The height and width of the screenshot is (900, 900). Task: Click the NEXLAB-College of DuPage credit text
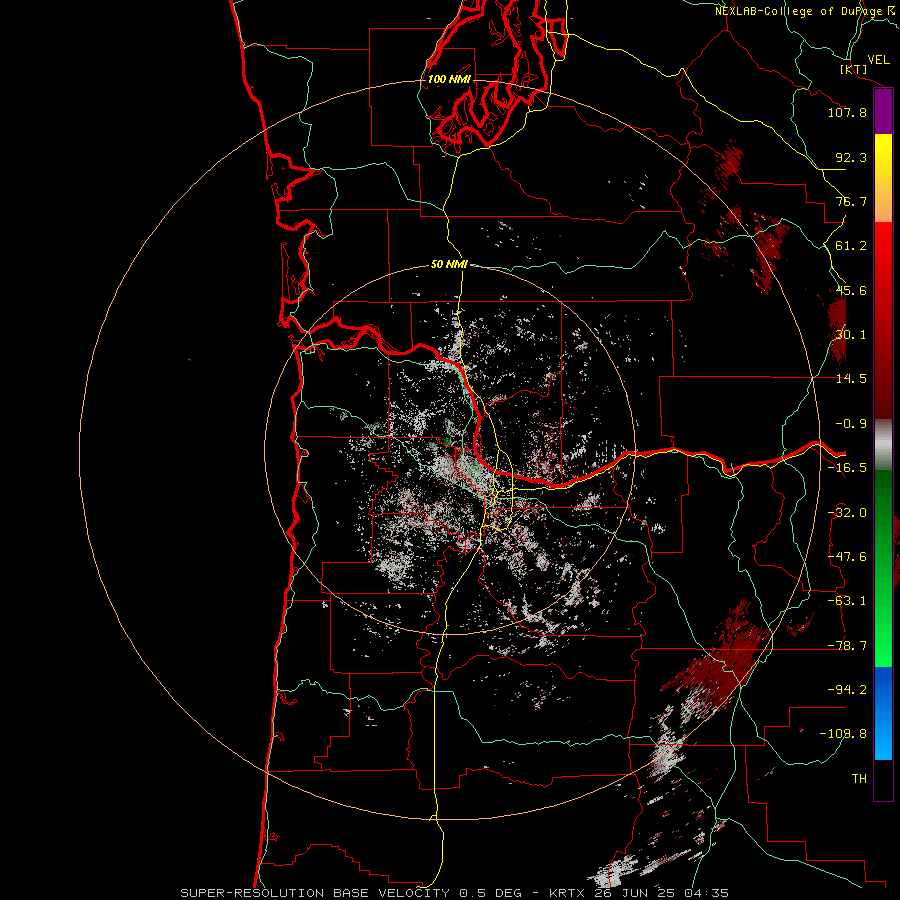point(805,11)
